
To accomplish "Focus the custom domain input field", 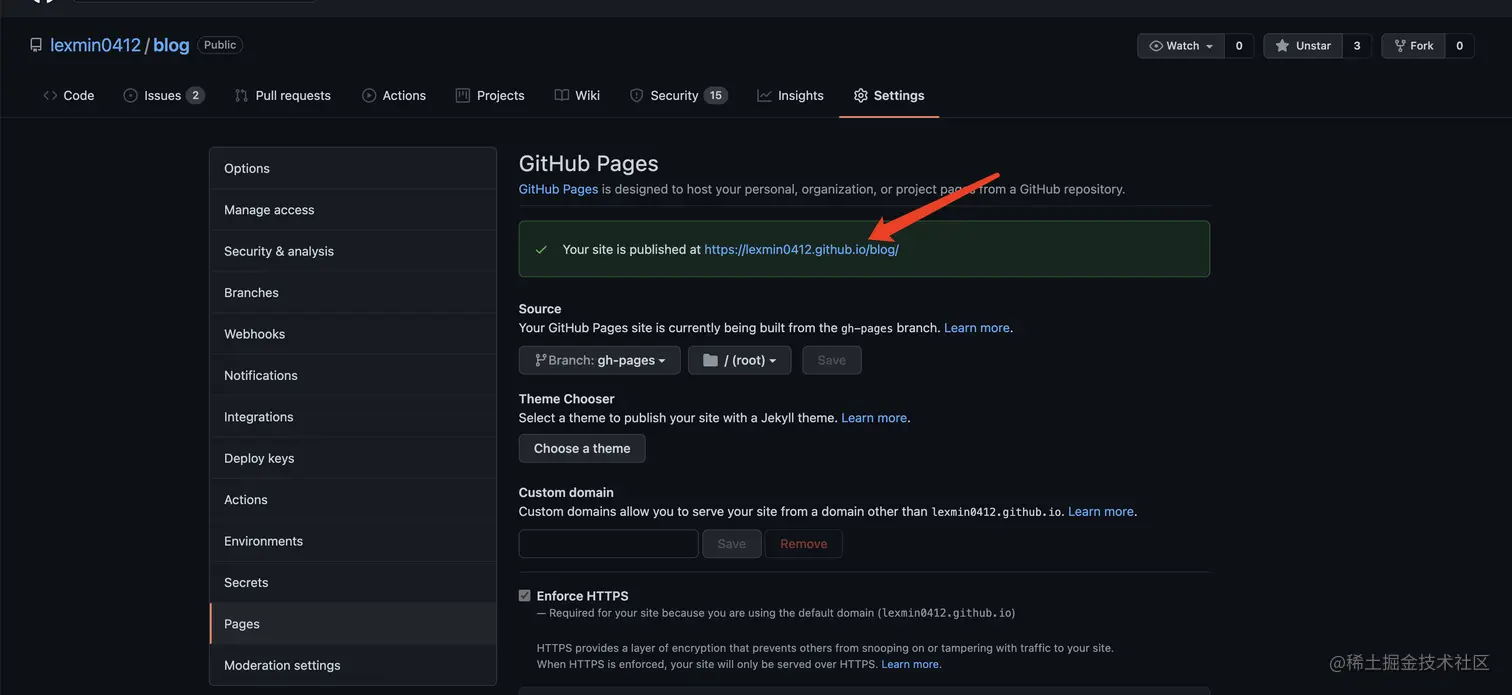I will click(x=608, y=544).
